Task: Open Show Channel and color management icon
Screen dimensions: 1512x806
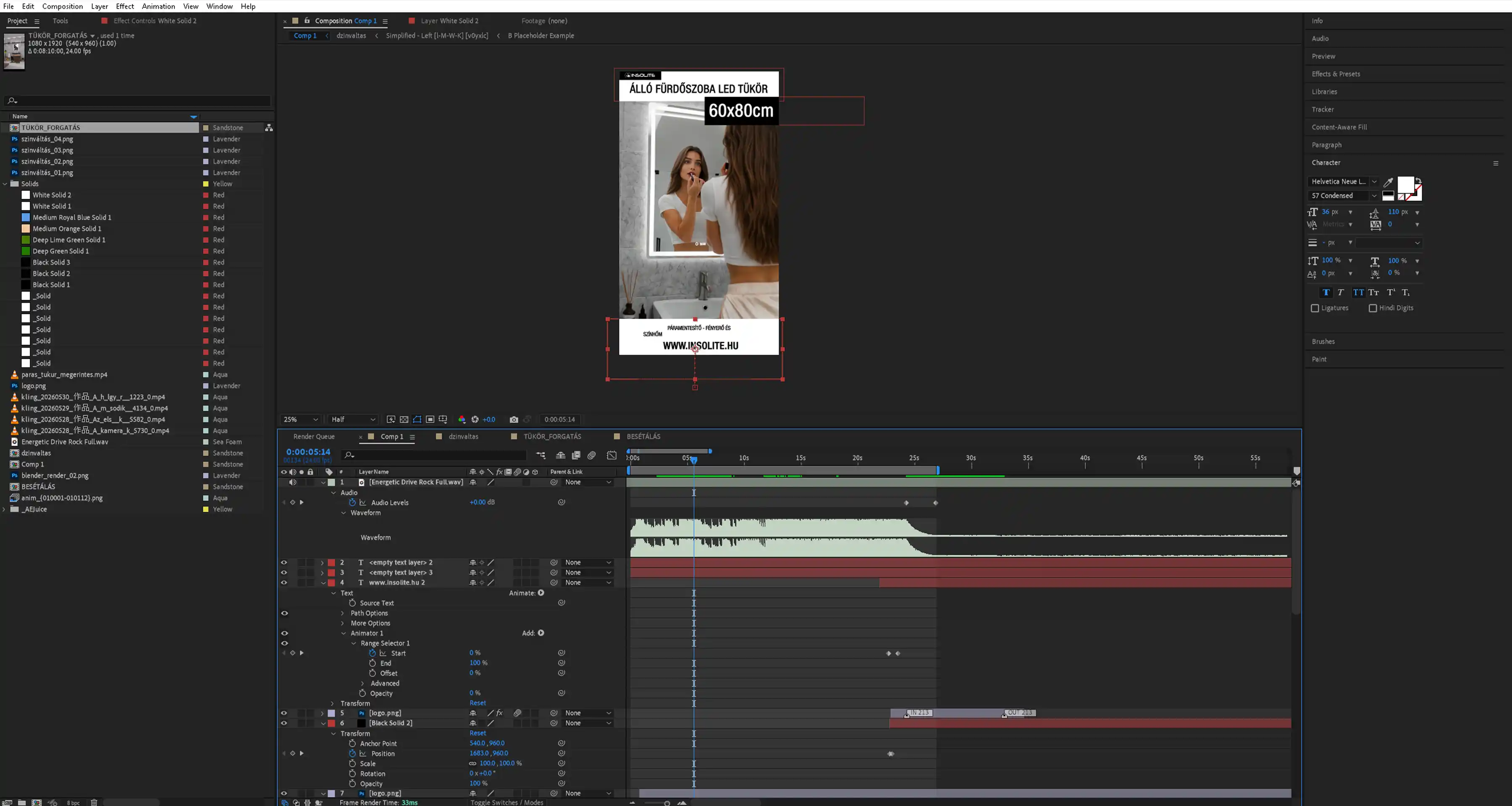Action: (462, 419)
